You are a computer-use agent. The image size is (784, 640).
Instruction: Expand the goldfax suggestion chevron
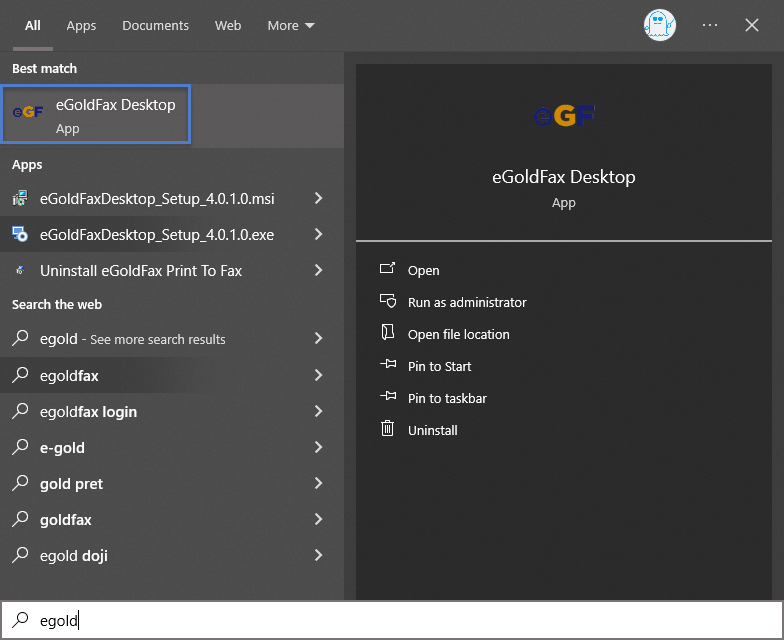pyautogui.click(x=318, y=519)
